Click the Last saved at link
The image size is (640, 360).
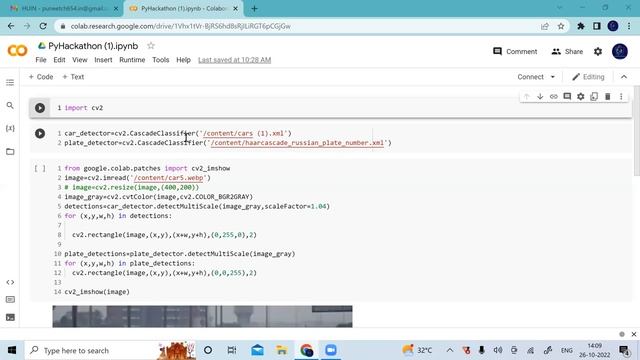click(x=235, y=60)
